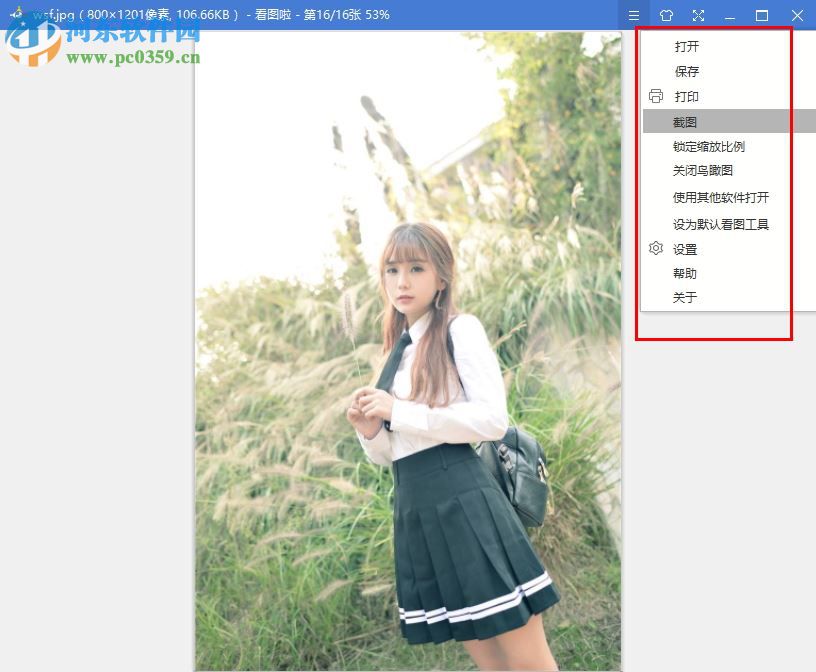Select the highlighted 截图 screenshot entry

point(686,121)
